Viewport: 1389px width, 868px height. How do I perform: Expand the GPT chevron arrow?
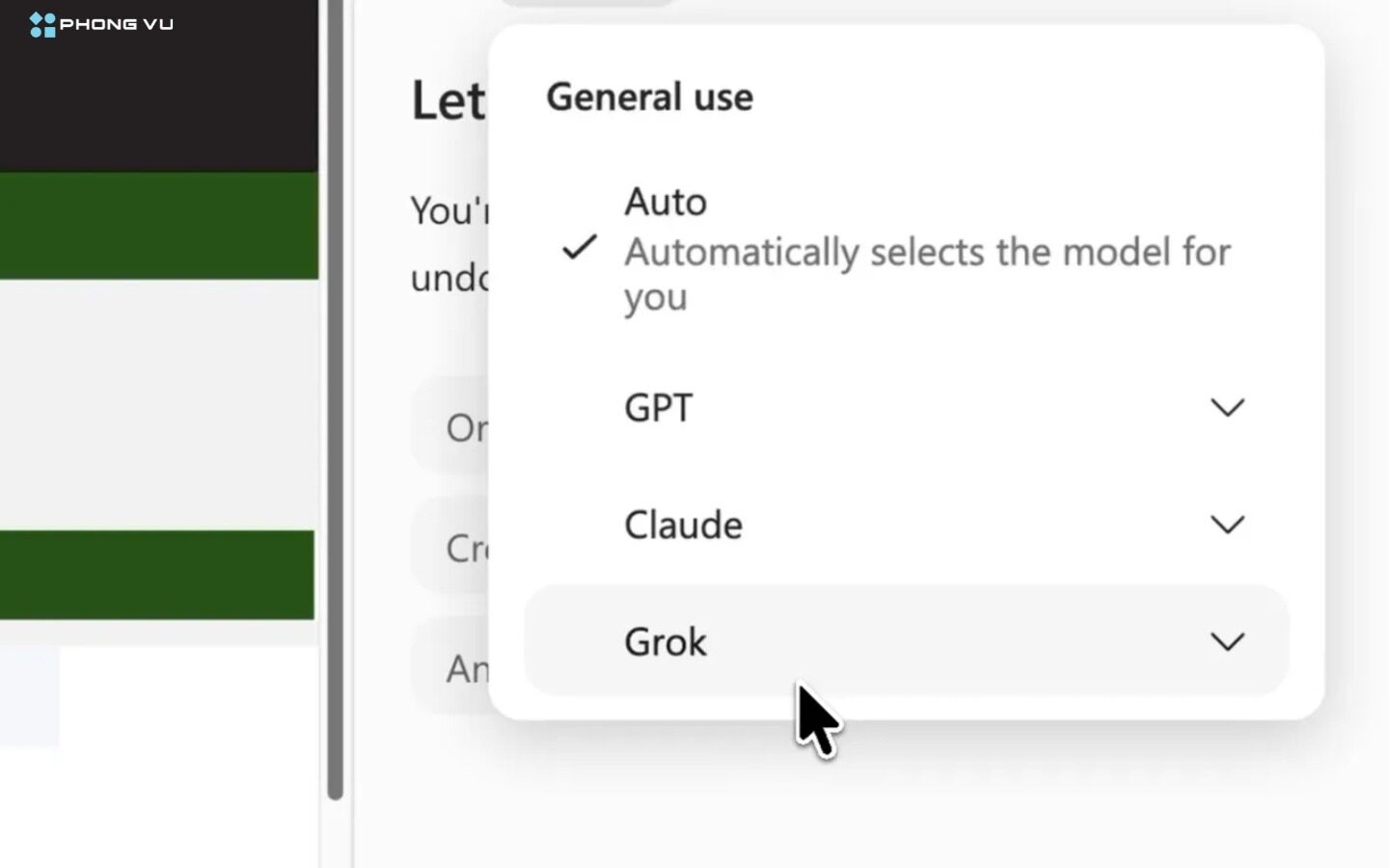pyautogui.click(x=1227, y=408)
